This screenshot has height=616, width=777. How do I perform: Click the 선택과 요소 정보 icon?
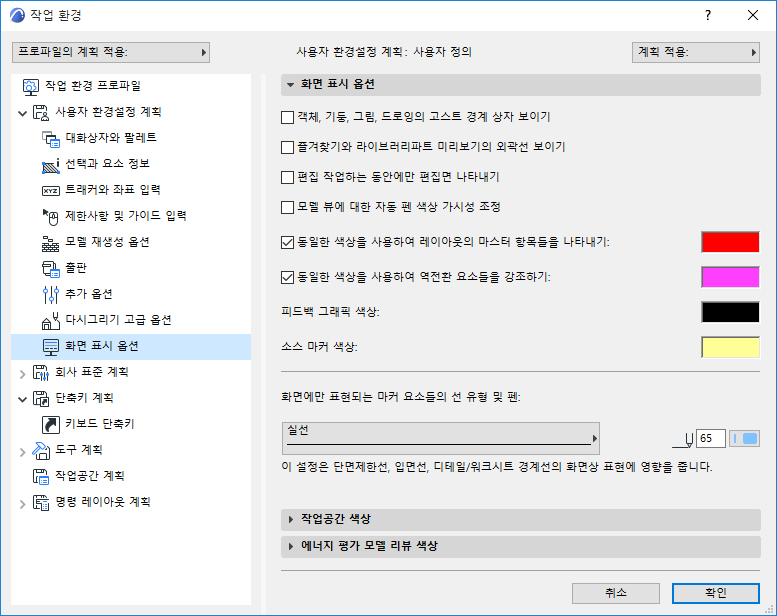(51, 165)
